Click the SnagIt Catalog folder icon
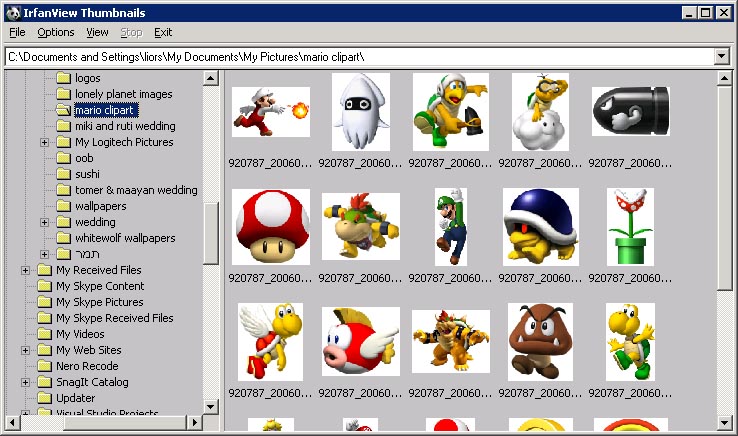 (44, 382)
